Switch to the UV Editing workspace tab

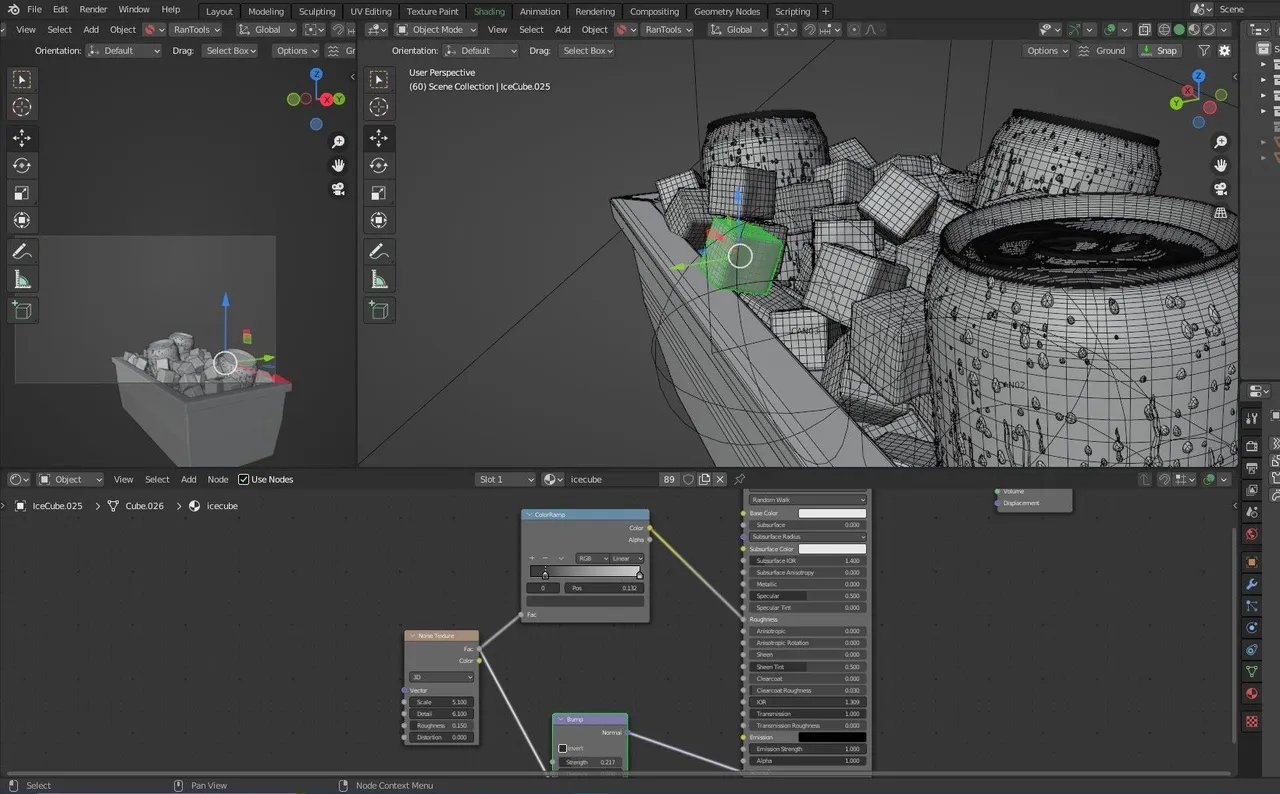(x=371, y=11)
